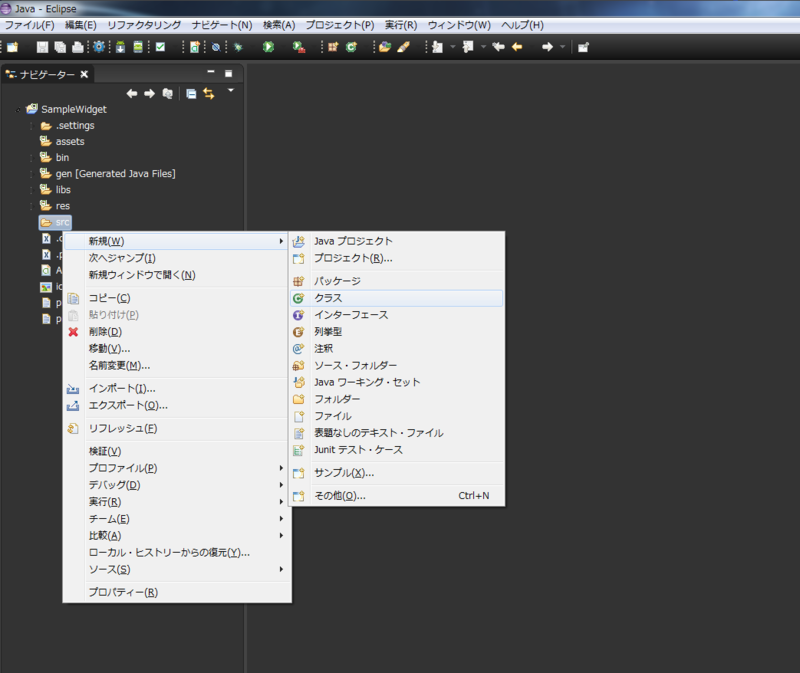This screenshot has width=800, height=673.
Task: Maximize the Navigator view panel
Action: click(229, 73)
